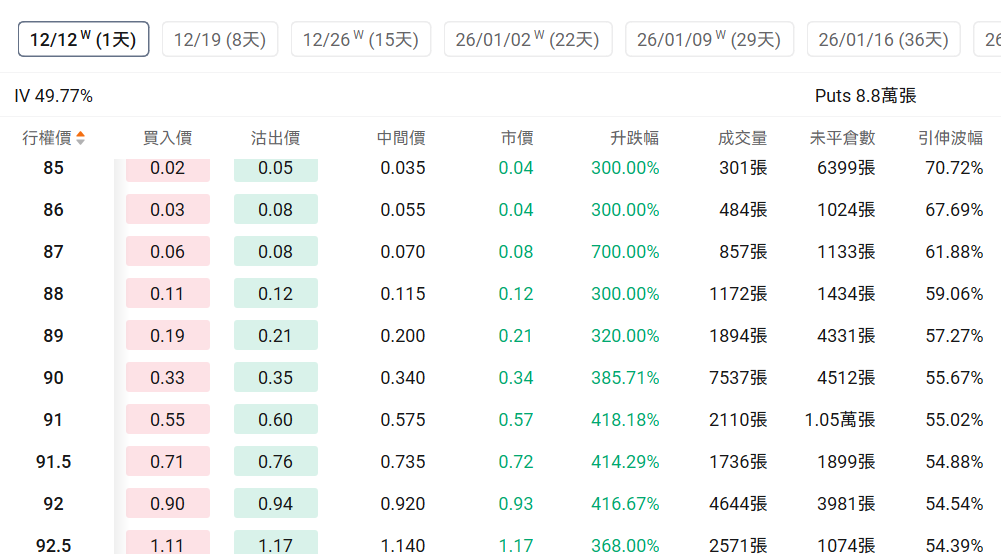Click the Puts 8.8萬張 label
This screenshot has width=1001, height=554.
pyautogui.click(x=865, y=96)
